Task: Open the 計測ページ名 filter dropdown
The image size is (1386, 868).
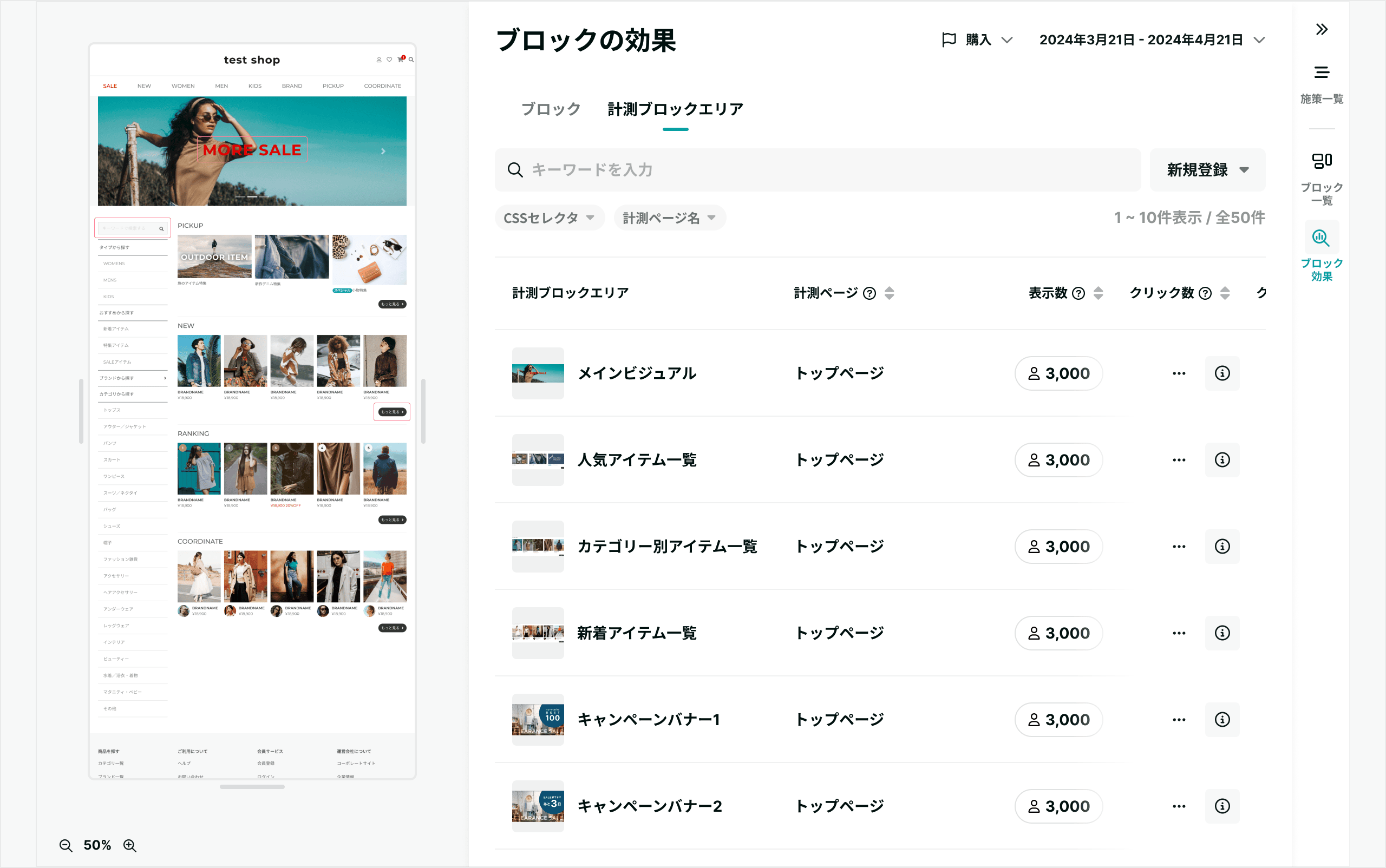Action: 669,218
